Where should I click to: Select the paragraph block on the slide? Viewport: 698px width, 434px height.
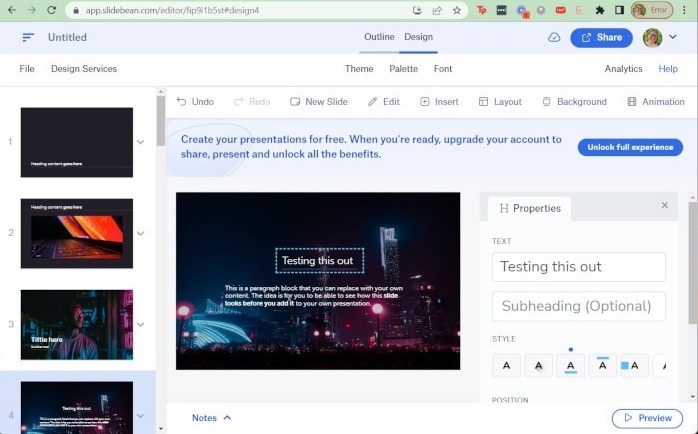pos(313,296)
